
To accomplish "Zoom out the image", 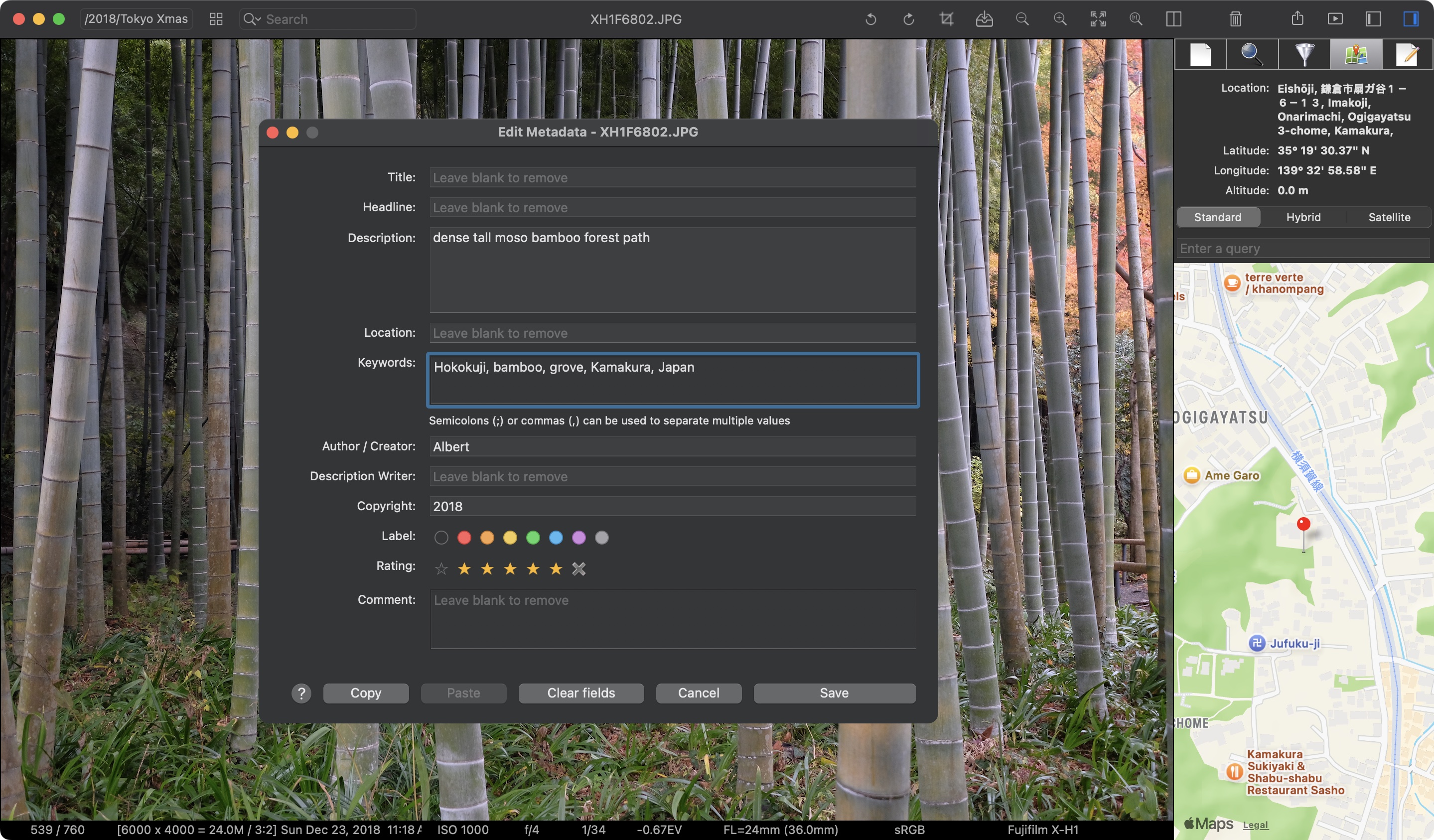I will 1022,19.
